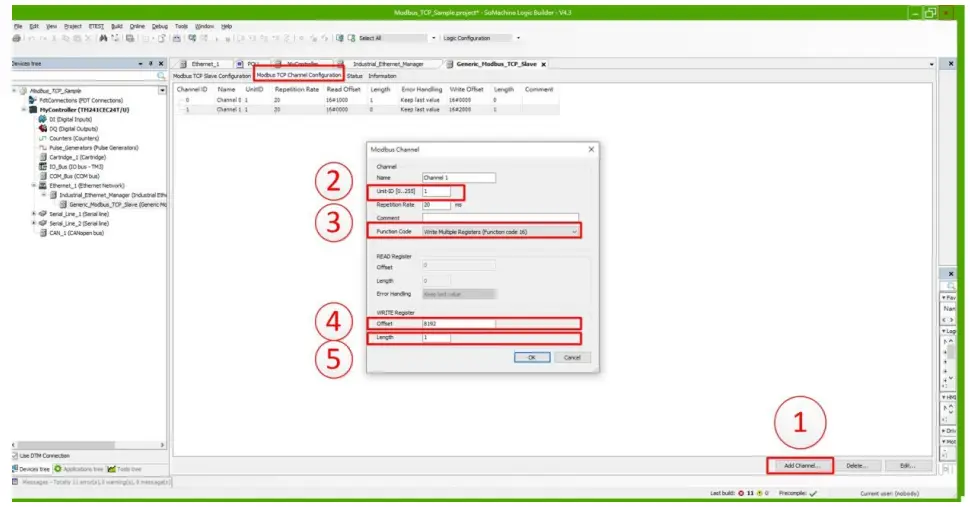This screenshot has width=970, height=507.
Task: Close the Devices tree panel
Action: point(161,64)
